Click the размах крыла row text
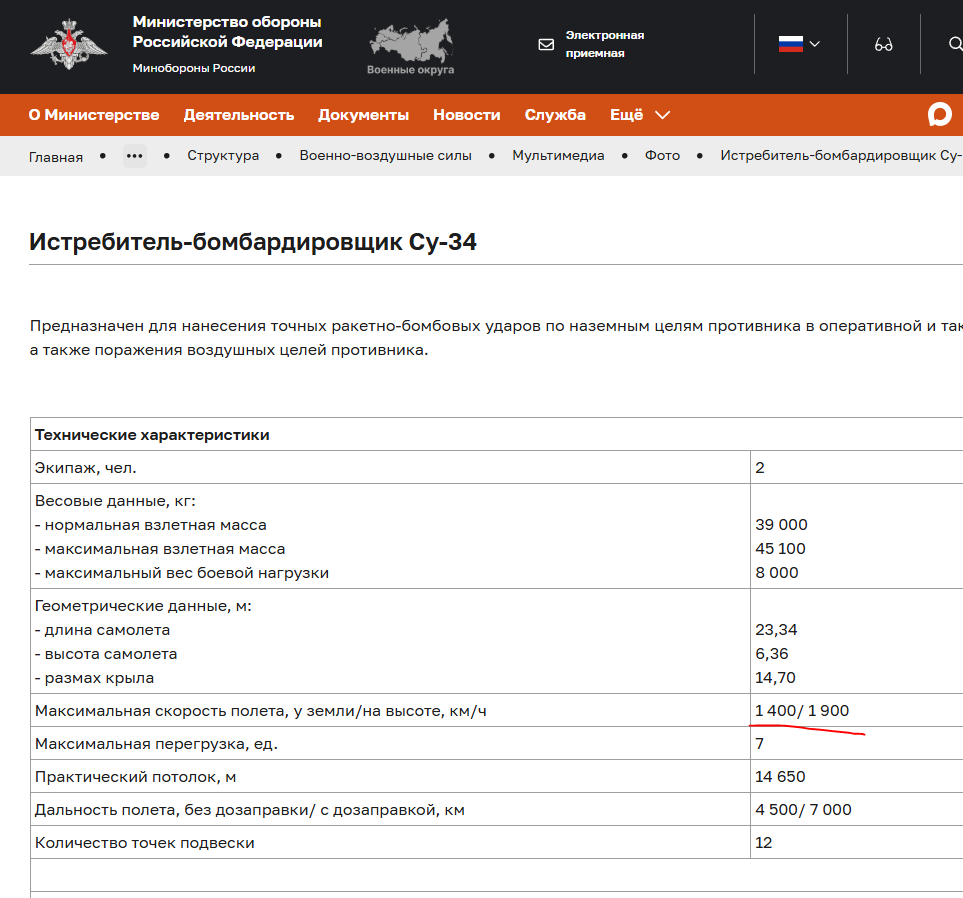Screen dimensions: 963x898 tap(95, 678)
